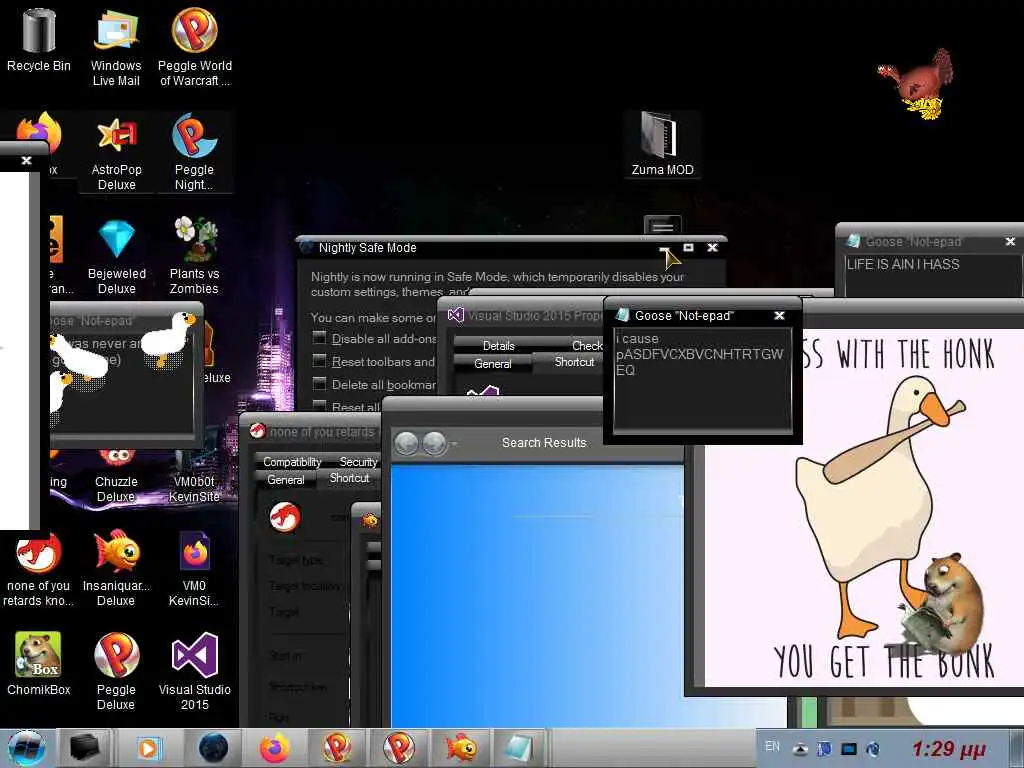Screen dimensions: 1024x768
Task: Click the red turkey sprite on the desktop
Action: click(x=917, y=84)
